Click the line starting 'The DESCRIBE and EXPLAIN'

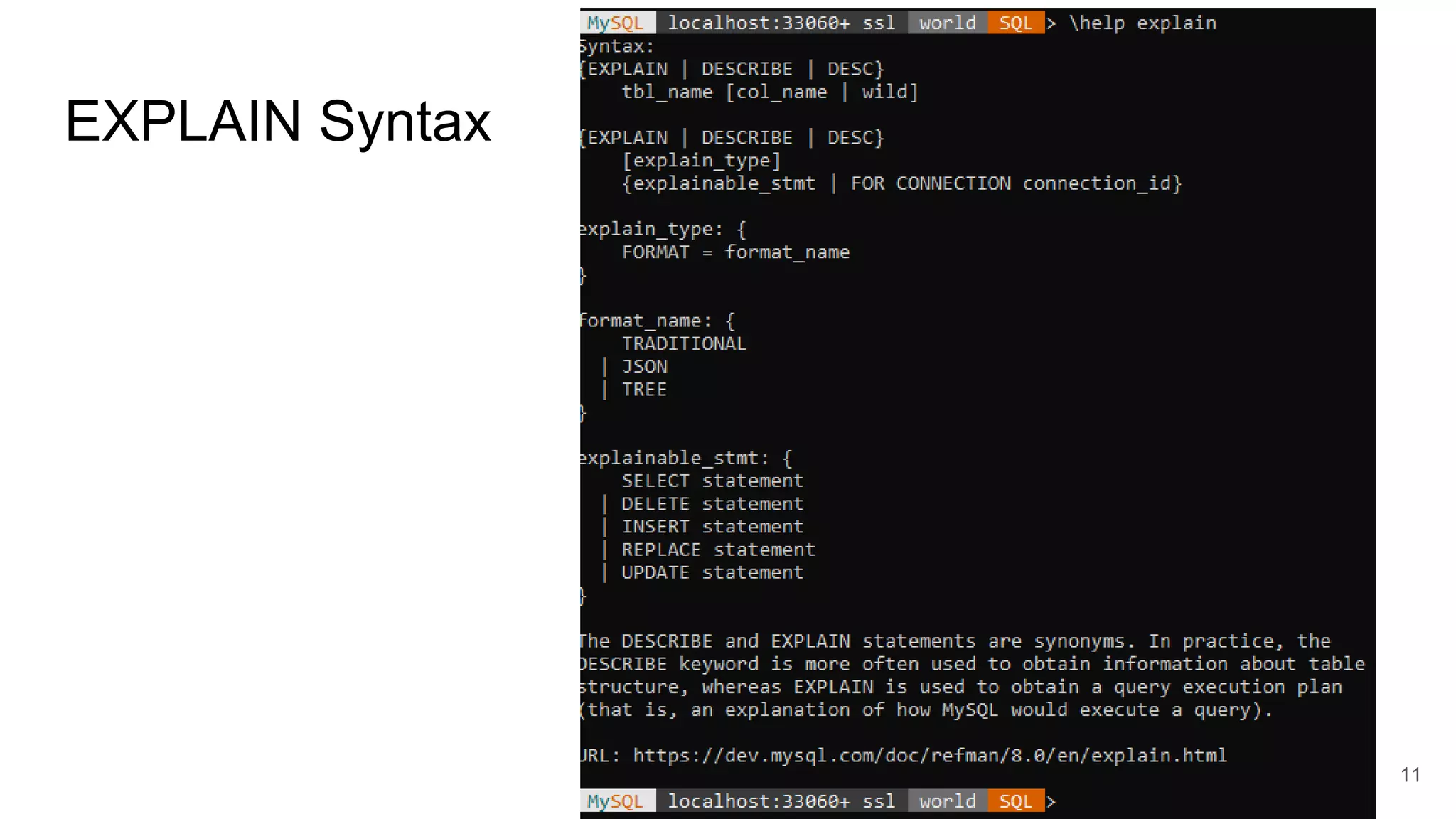(955, 641)
